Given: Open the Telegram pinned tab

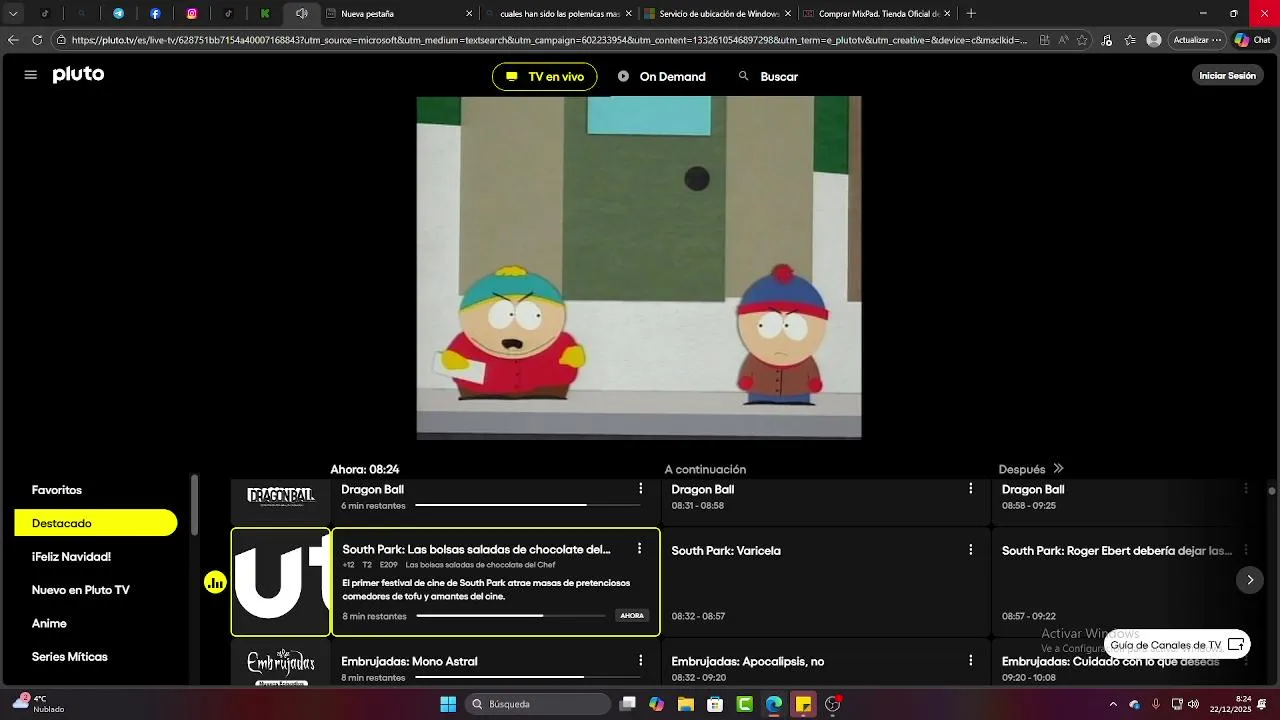Looking at the screenshot, I should [118, 14].
